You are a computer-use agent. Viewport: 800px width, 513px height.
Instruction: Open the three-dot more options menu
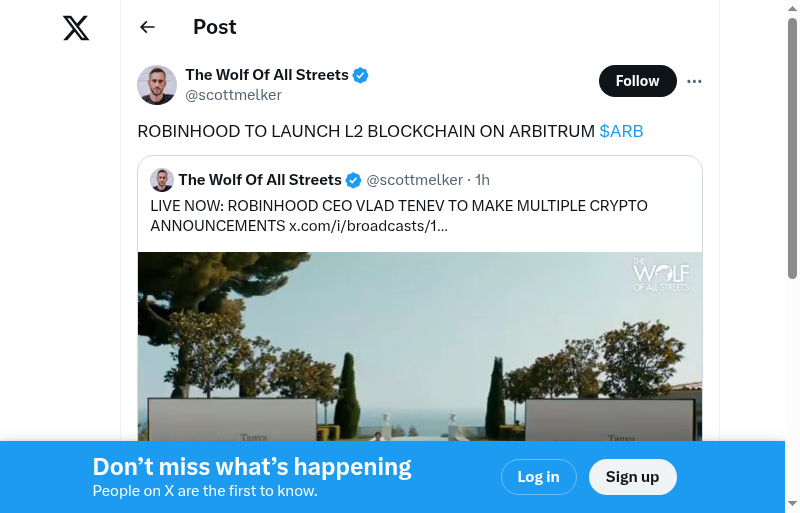pos(695,81)
